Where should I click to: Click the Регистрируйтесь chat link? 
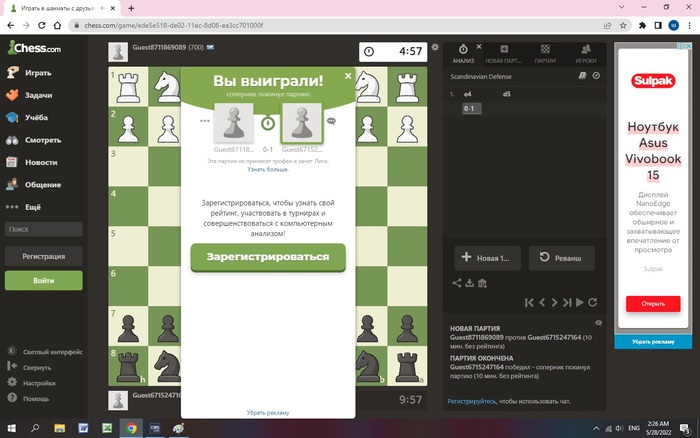(471, 401)
